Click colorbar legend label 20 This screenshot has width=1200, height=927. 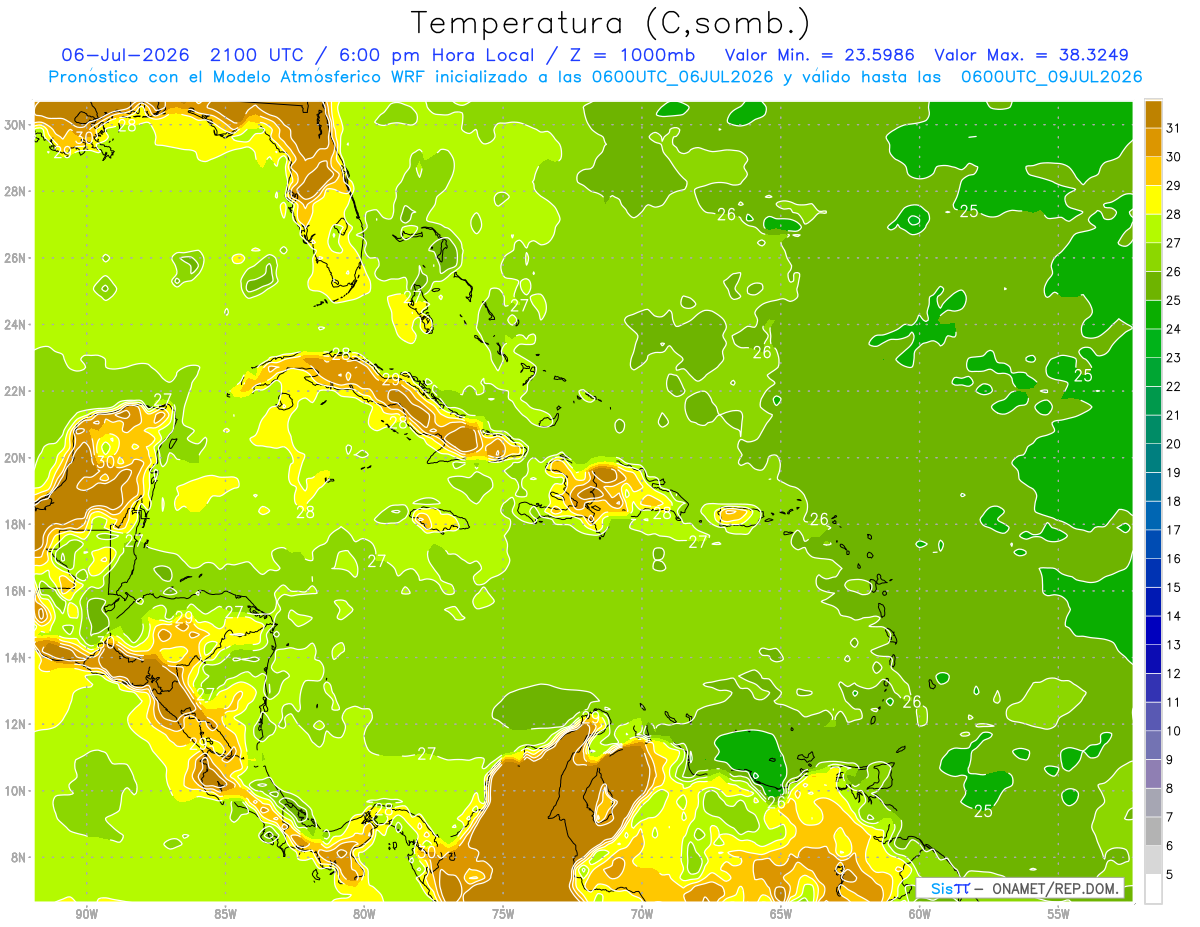point(1174,444)
